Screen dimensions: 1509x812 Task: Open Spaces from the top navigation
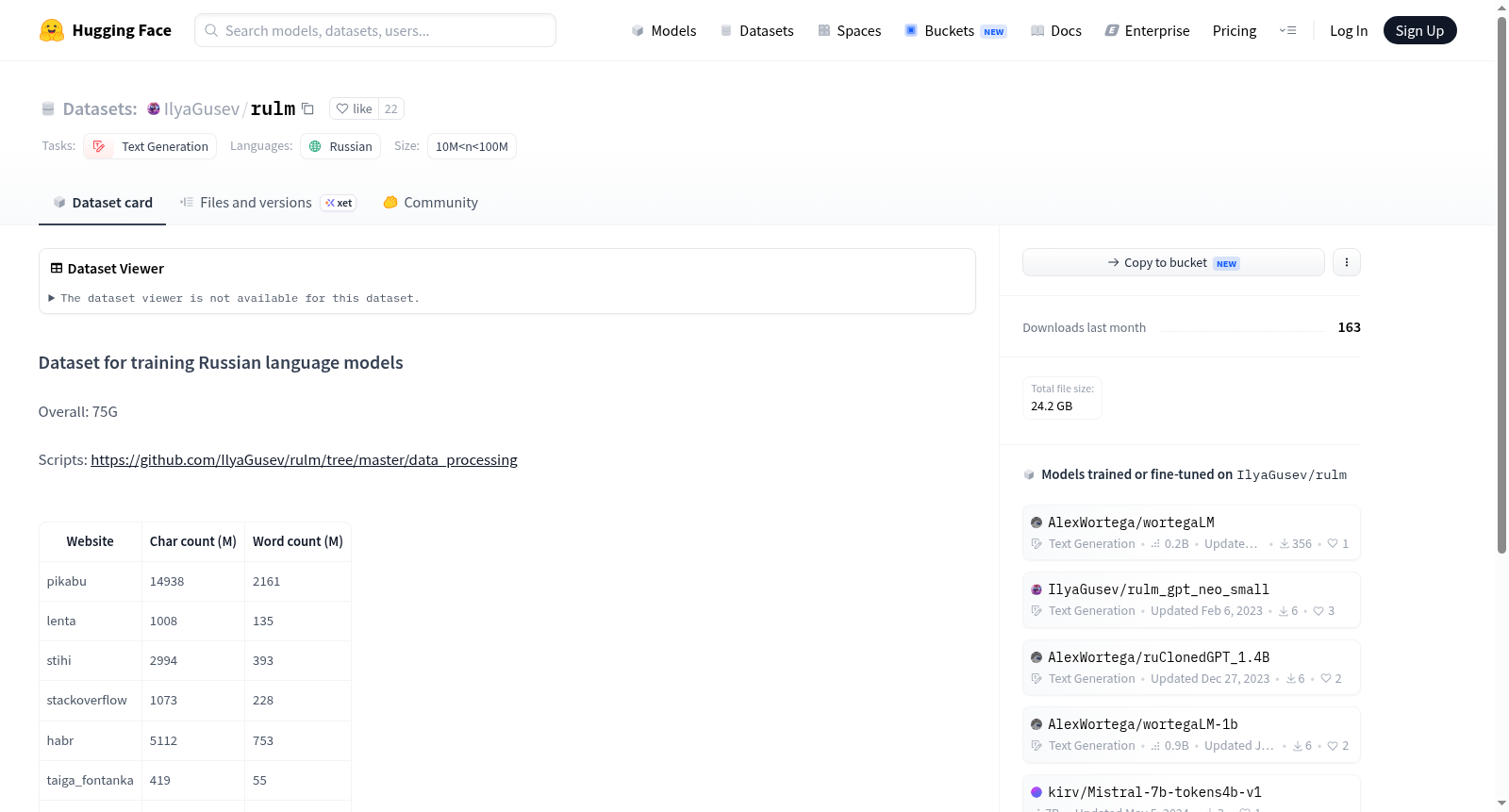click(x=850, y=30)
